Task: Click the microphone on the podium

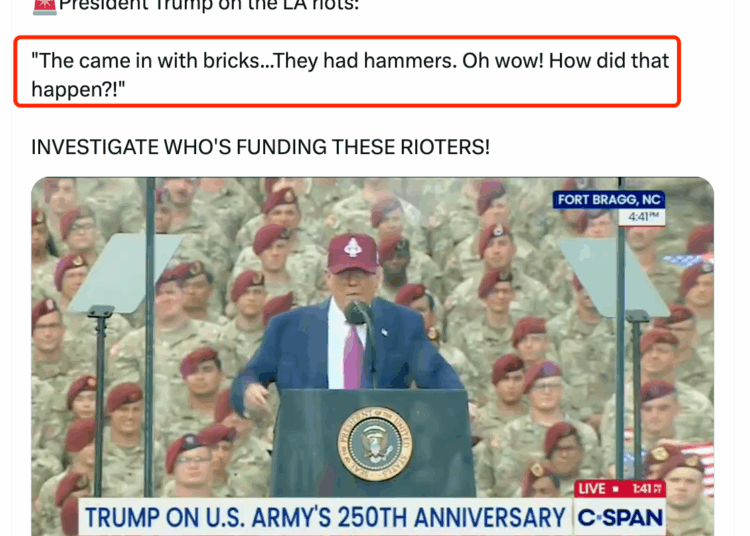Action: tap(356, 312)
